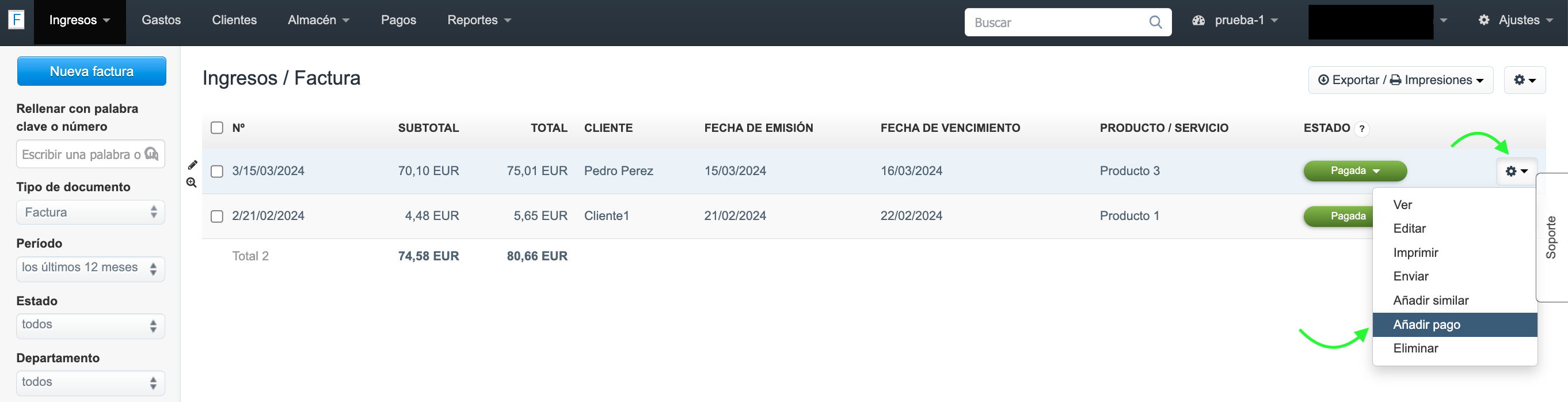
Task: Sort by FECHA DE VENCIMIENTO column header
Action: click(x=950, y=128)
